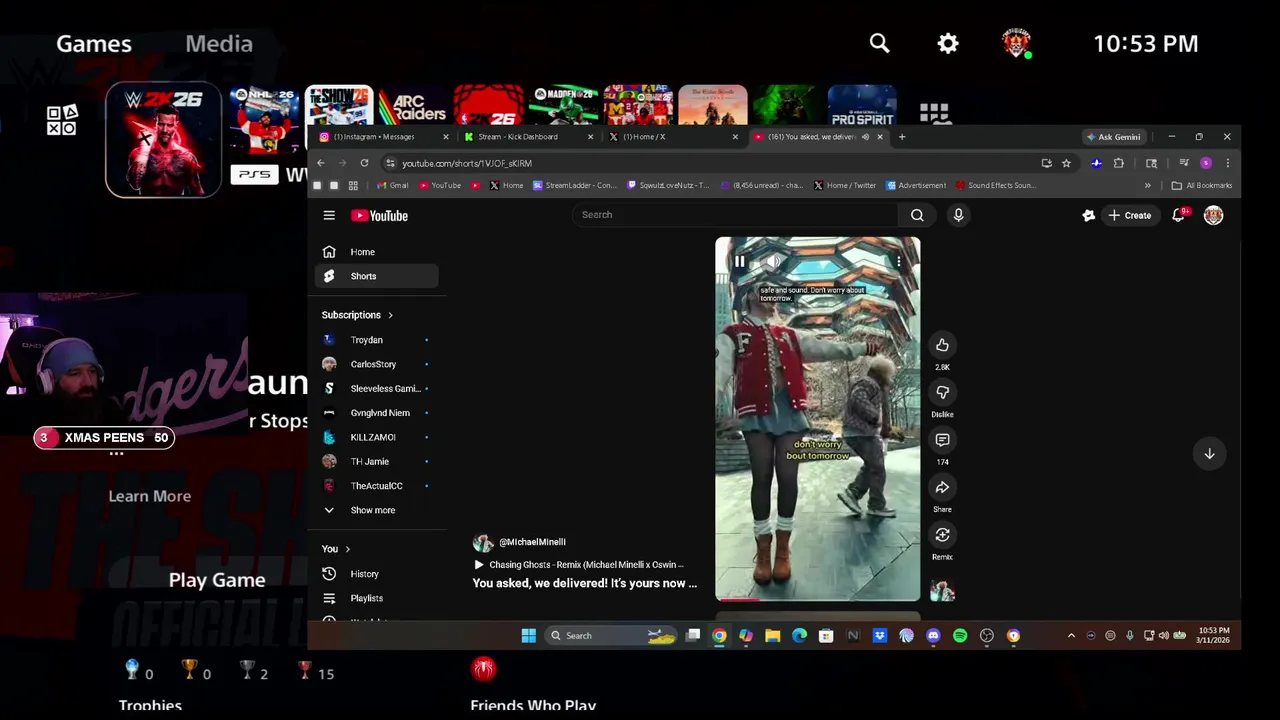Open TheActualCC subscription channel
The width and height of the screenshot is (1280, 720).
pos(376,486)
